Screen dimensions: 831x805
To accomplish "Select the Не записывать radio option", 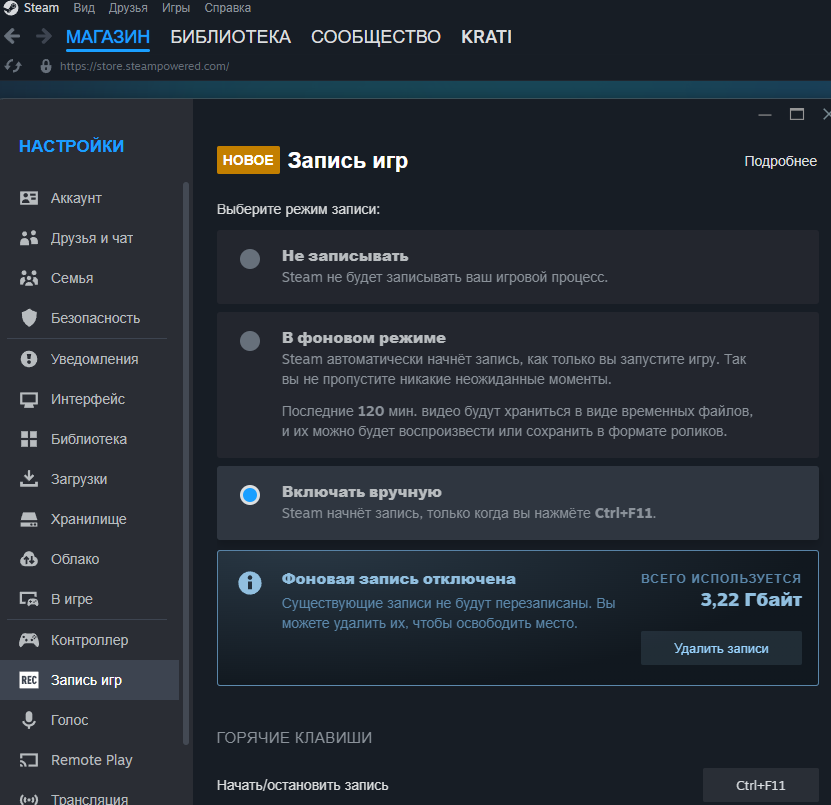I will coord(250,259).
